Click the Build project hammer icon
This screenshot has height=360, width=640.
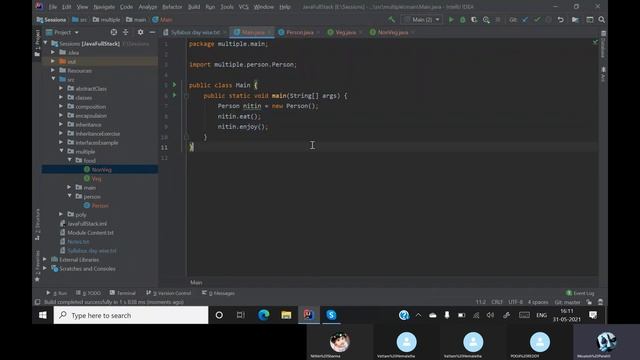391,20
